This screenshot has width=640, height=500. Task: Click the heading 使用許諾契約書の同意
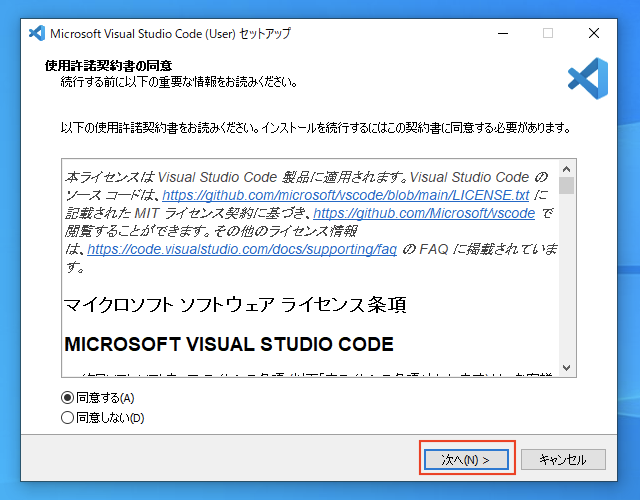pos(109,65)
